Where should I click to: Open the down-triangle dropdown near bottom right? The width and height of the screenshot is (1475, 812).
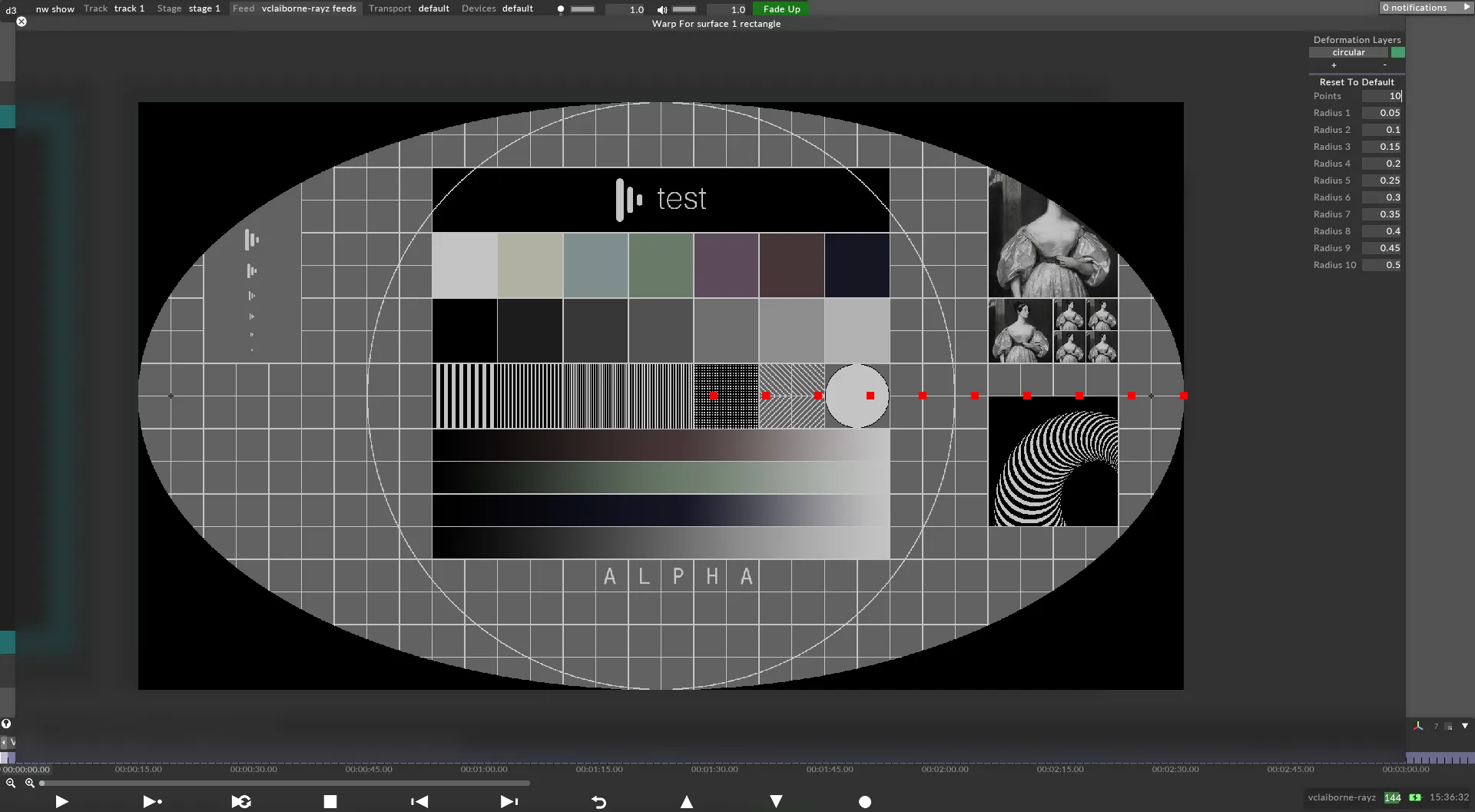(x=1465, y=726)
